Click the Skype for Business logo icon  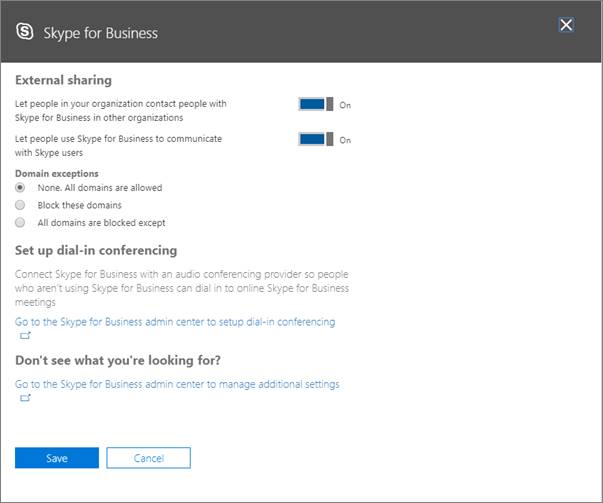[25, 32]
